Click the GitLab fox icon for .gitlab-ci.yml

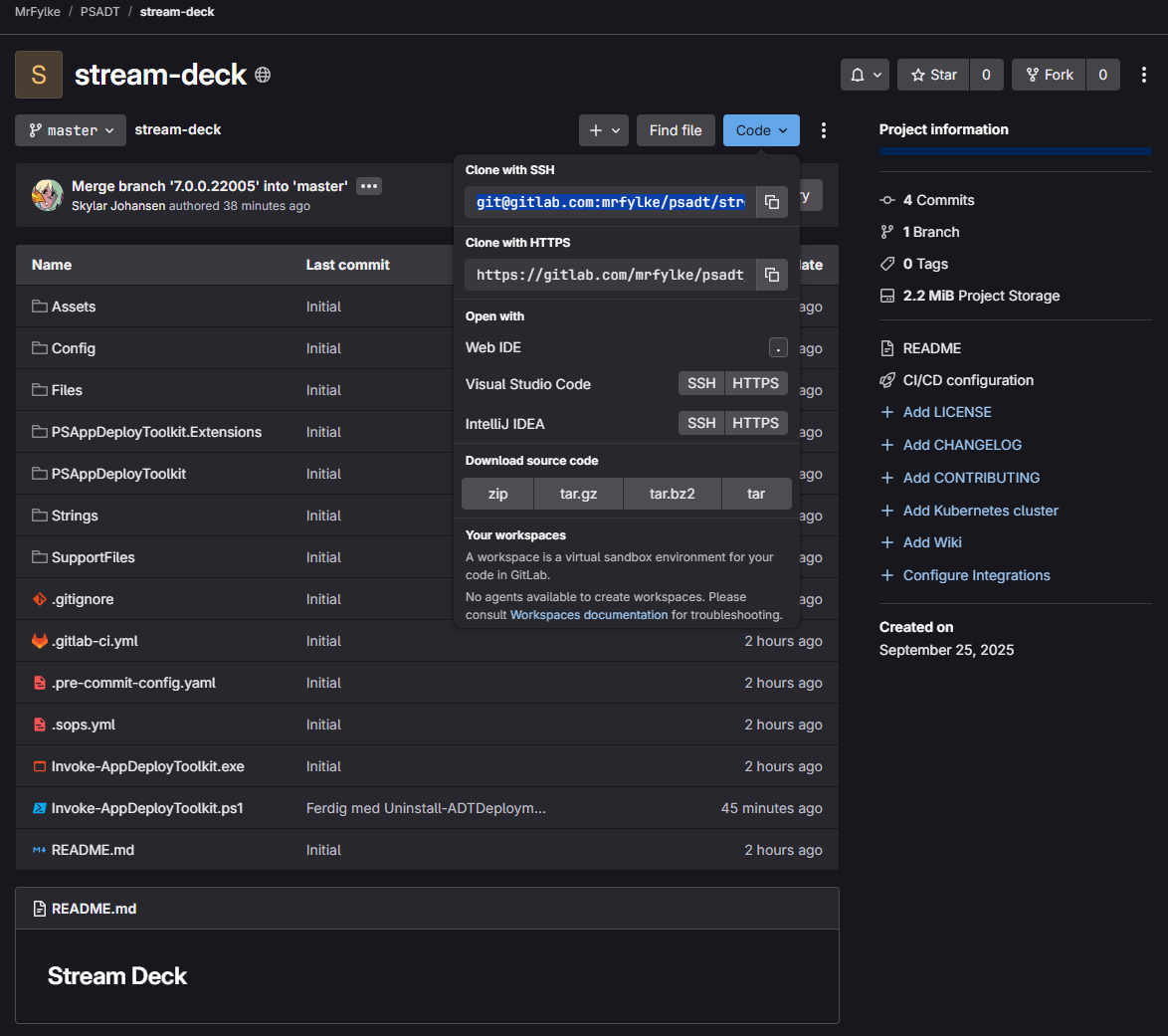tap(40, 640)
